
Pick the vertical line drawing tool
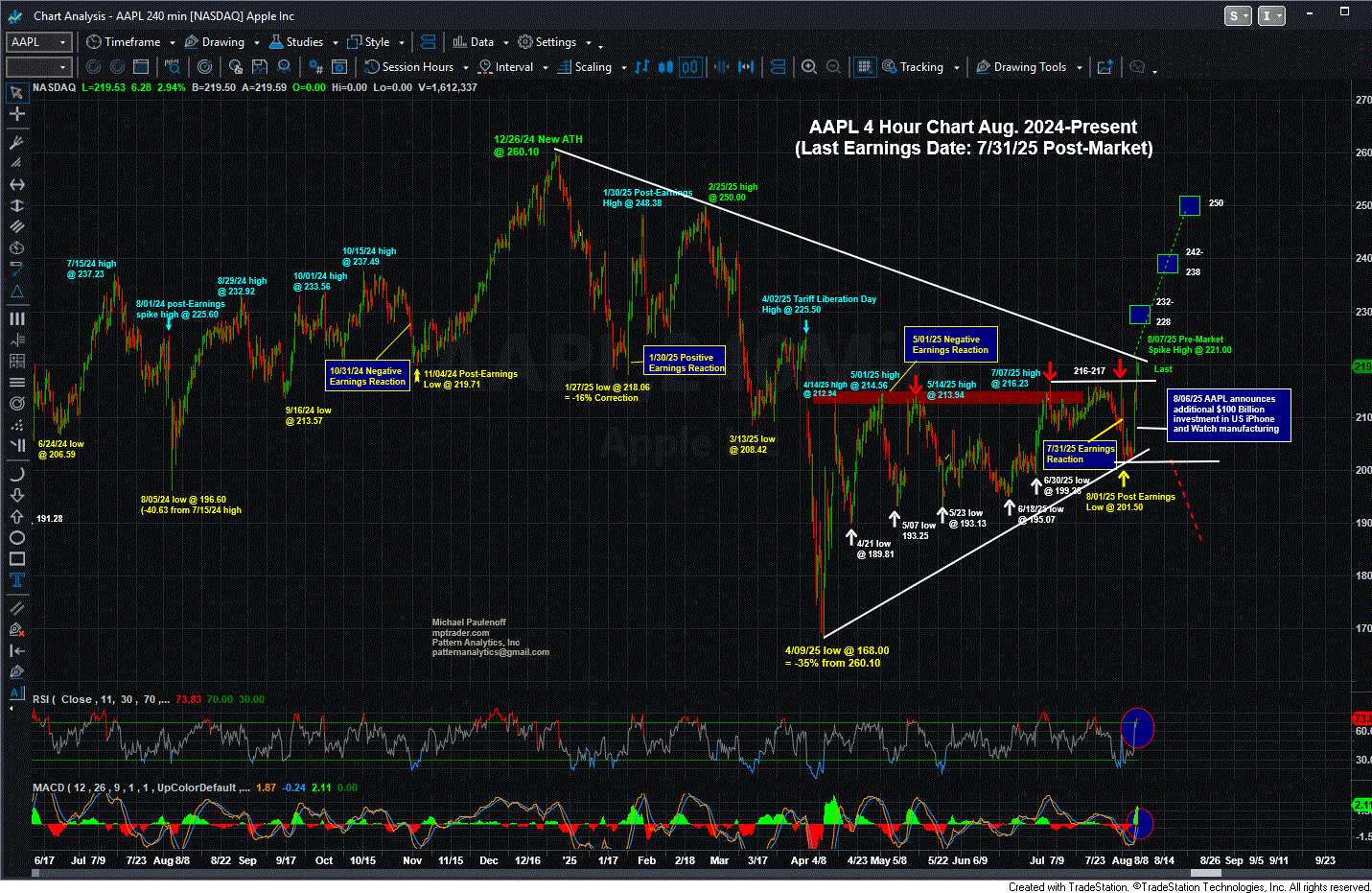pyautogui.click(x=16, y=205)
